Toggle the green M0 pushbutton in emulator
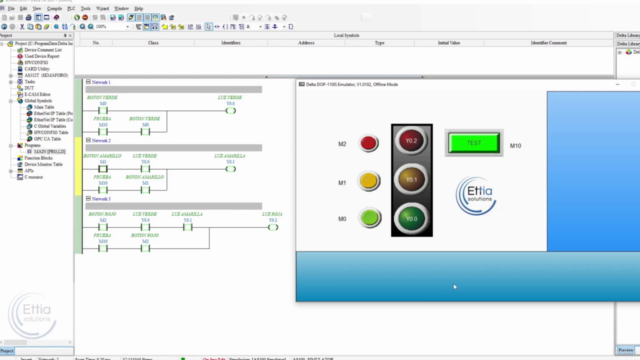640x360 pixels. pyautogui.click(x=370, y=218)
